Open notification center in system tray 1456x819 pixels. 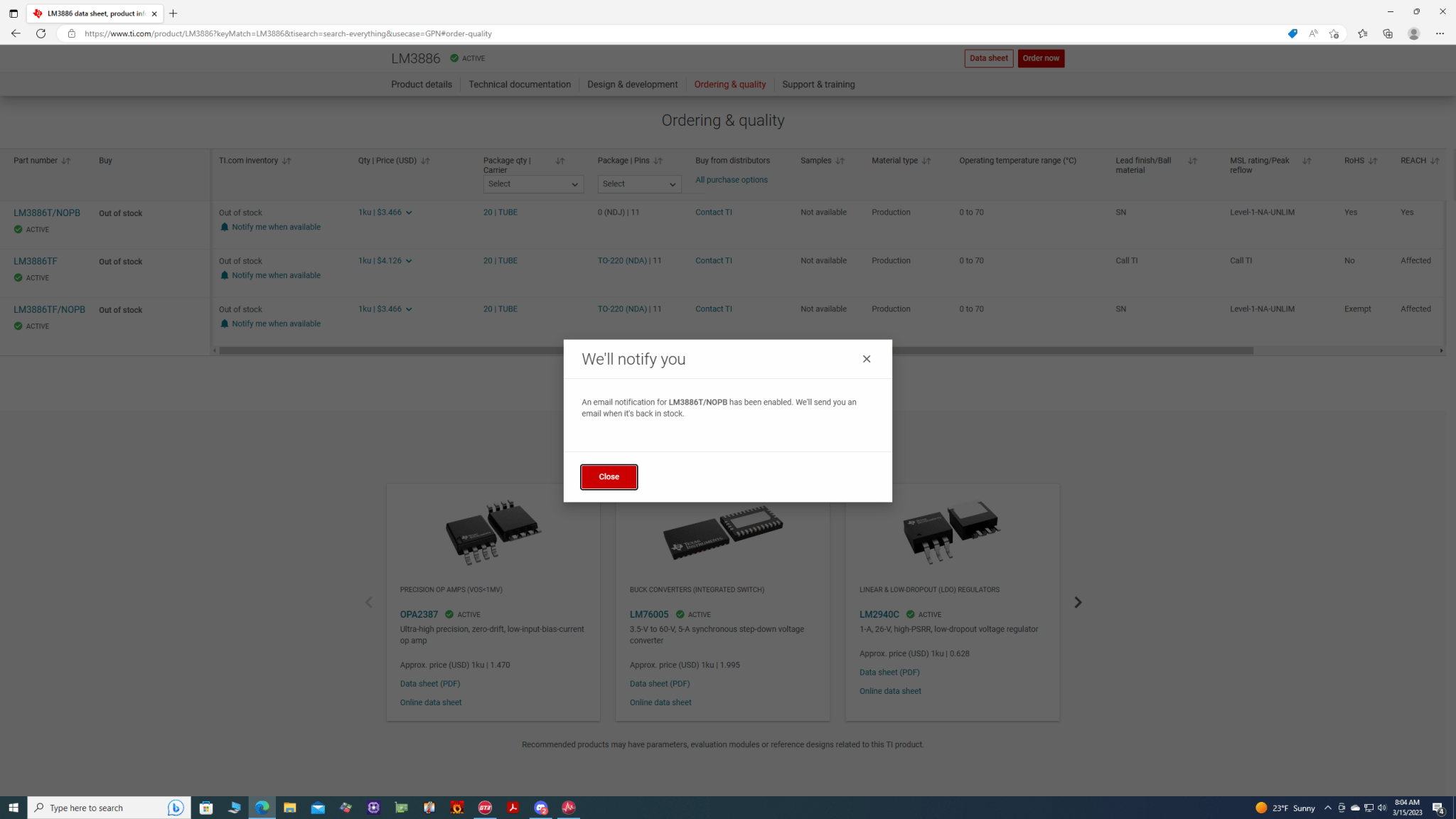(x=1438, y=808)
